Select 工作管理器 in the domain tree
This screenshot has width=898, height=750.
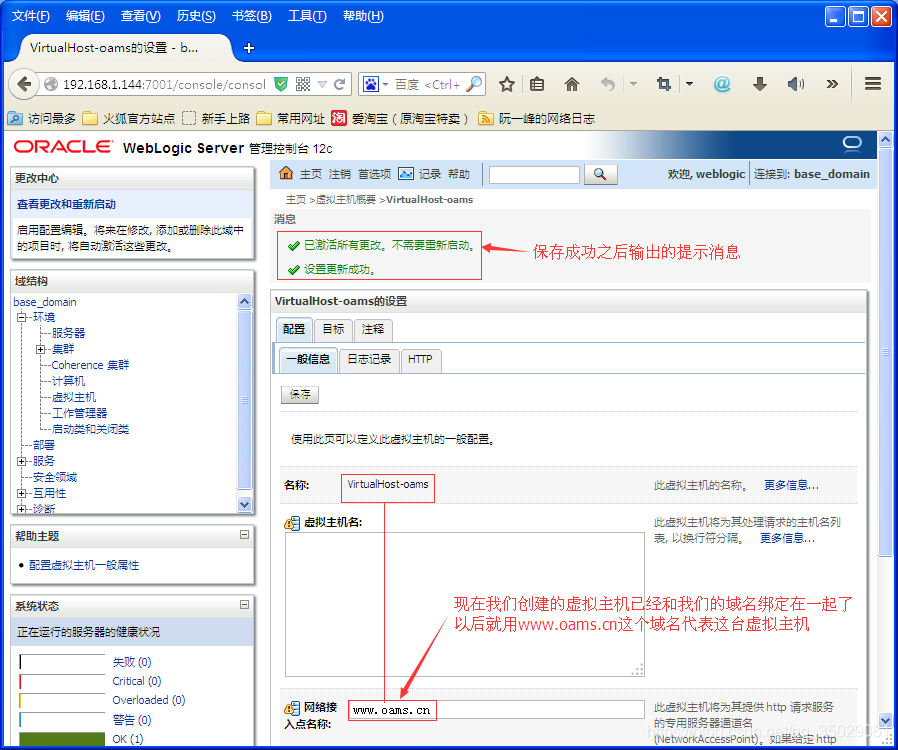coord(80,413)
